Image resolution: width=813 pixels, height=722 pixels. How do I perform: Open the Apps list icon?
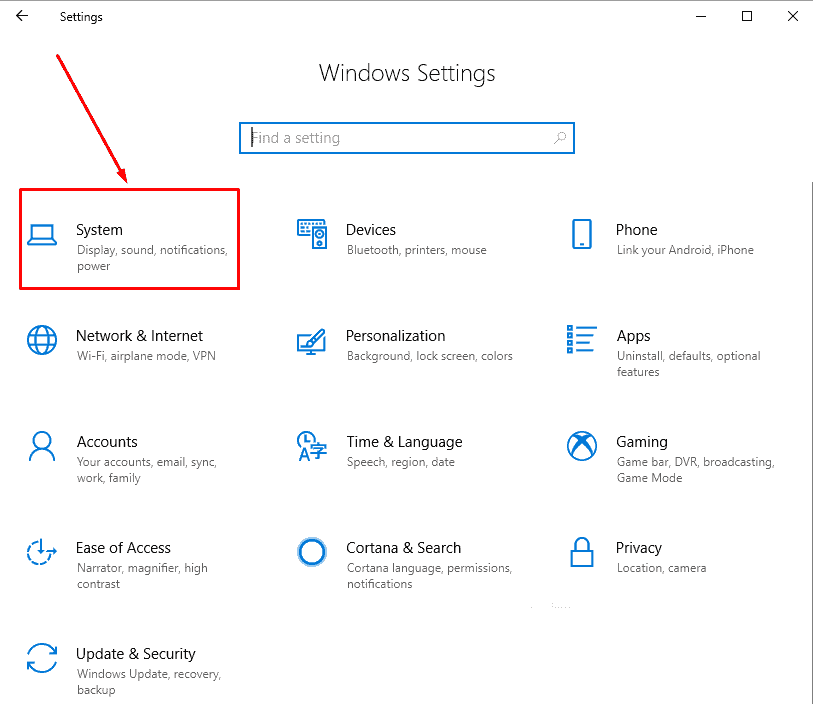[x=582, y=339]
